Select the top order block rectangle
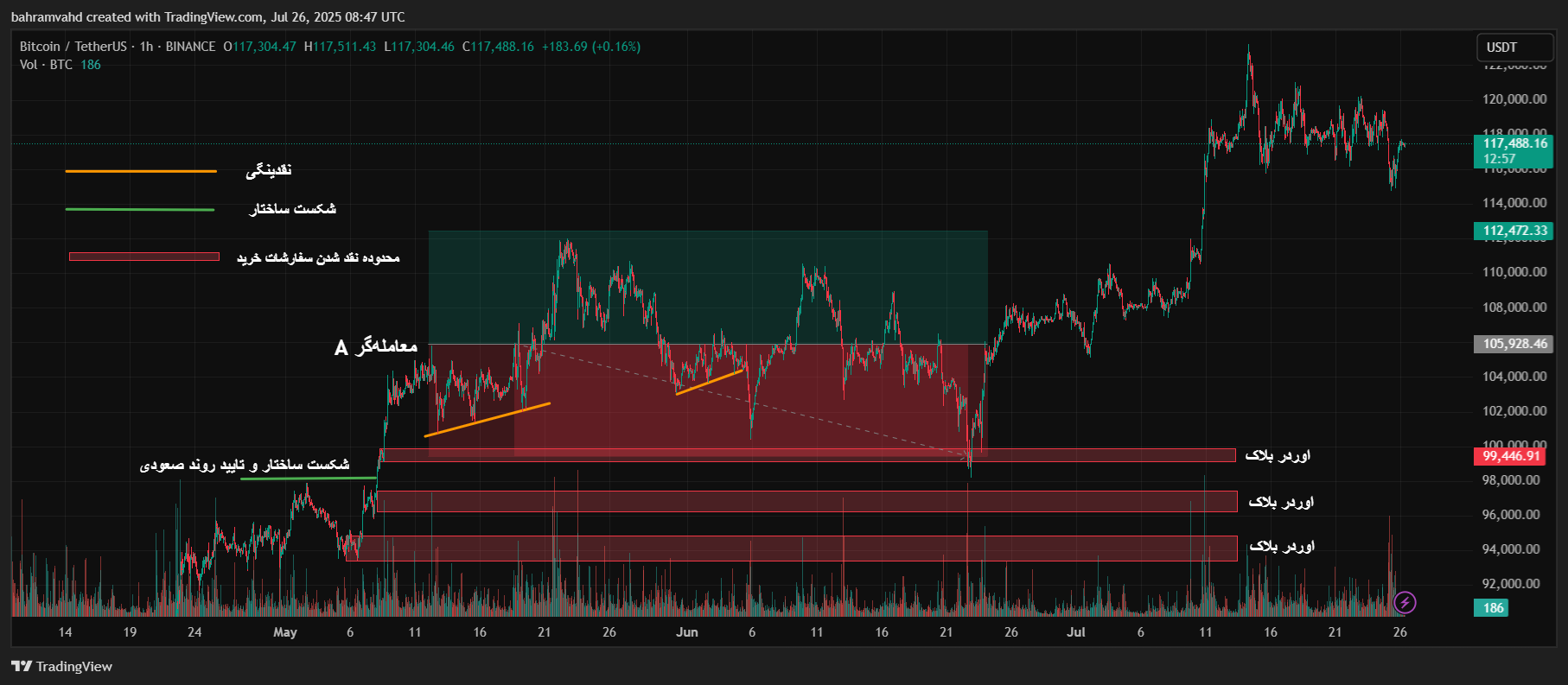1568x685 pixels. coord(807,455)
